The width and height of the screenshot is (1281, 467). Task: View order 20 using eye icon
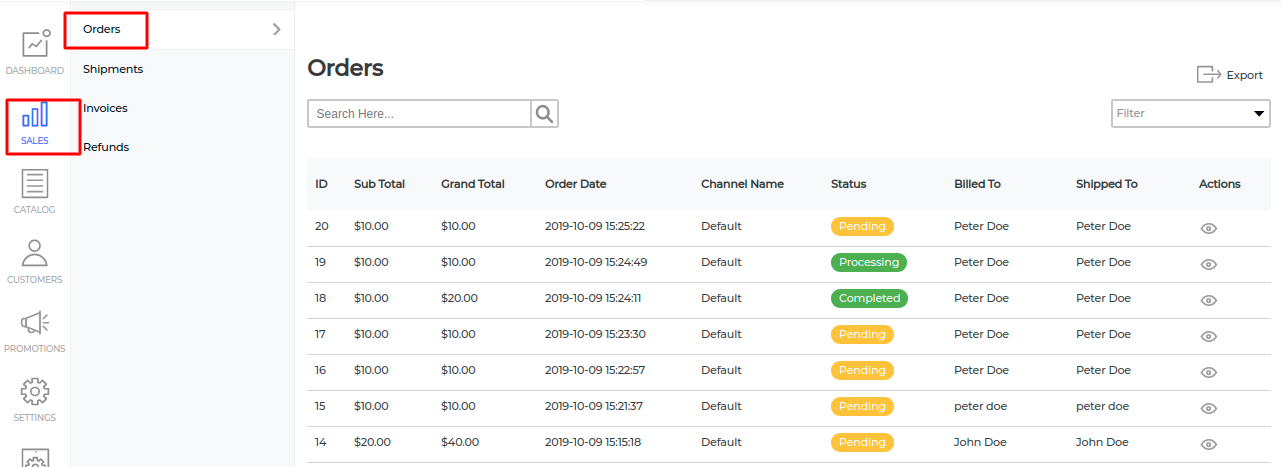[1208, 228]
